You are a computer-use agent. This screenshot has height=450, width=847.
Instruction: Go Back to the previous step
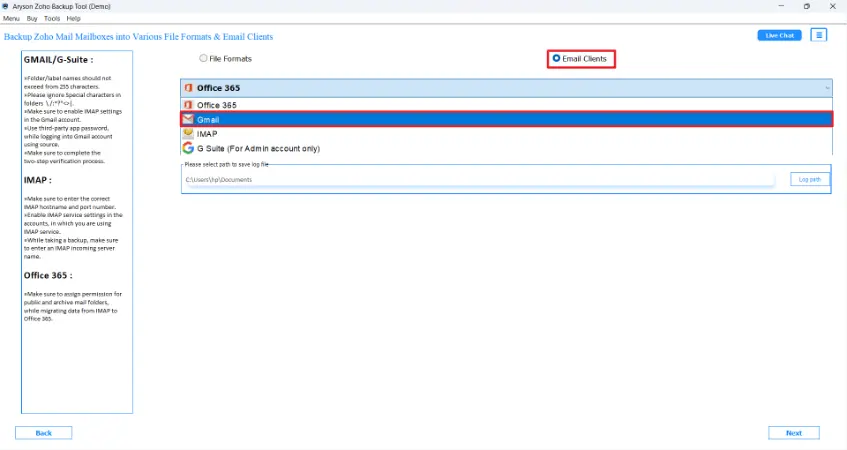tap(43, 433)
